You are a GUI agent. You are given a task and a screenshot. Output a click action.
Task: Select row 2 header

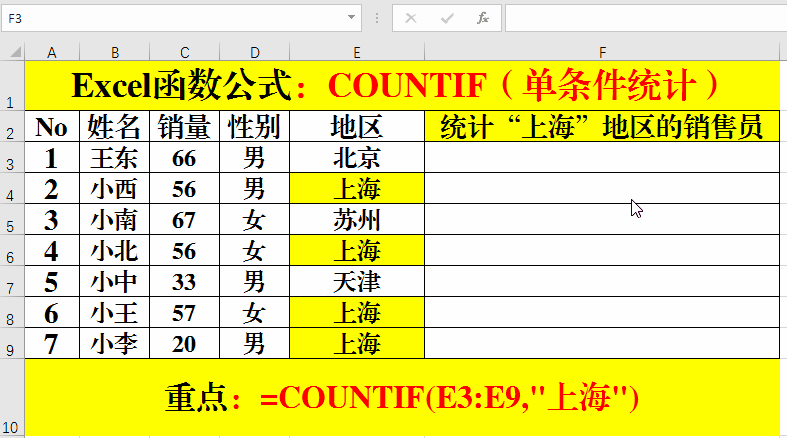pyautogui.click(x=12, y=126)
